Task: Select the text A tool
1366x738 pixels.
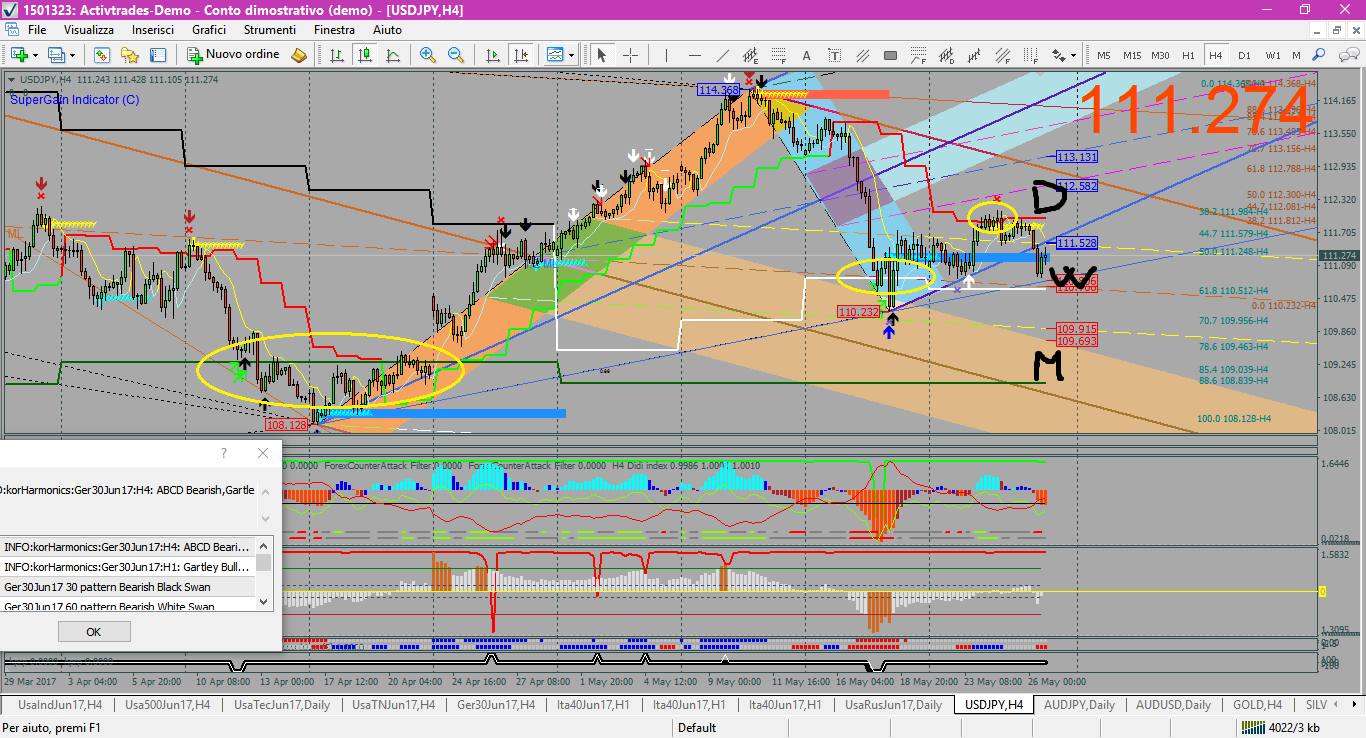Action: click(x=806, y=55)
